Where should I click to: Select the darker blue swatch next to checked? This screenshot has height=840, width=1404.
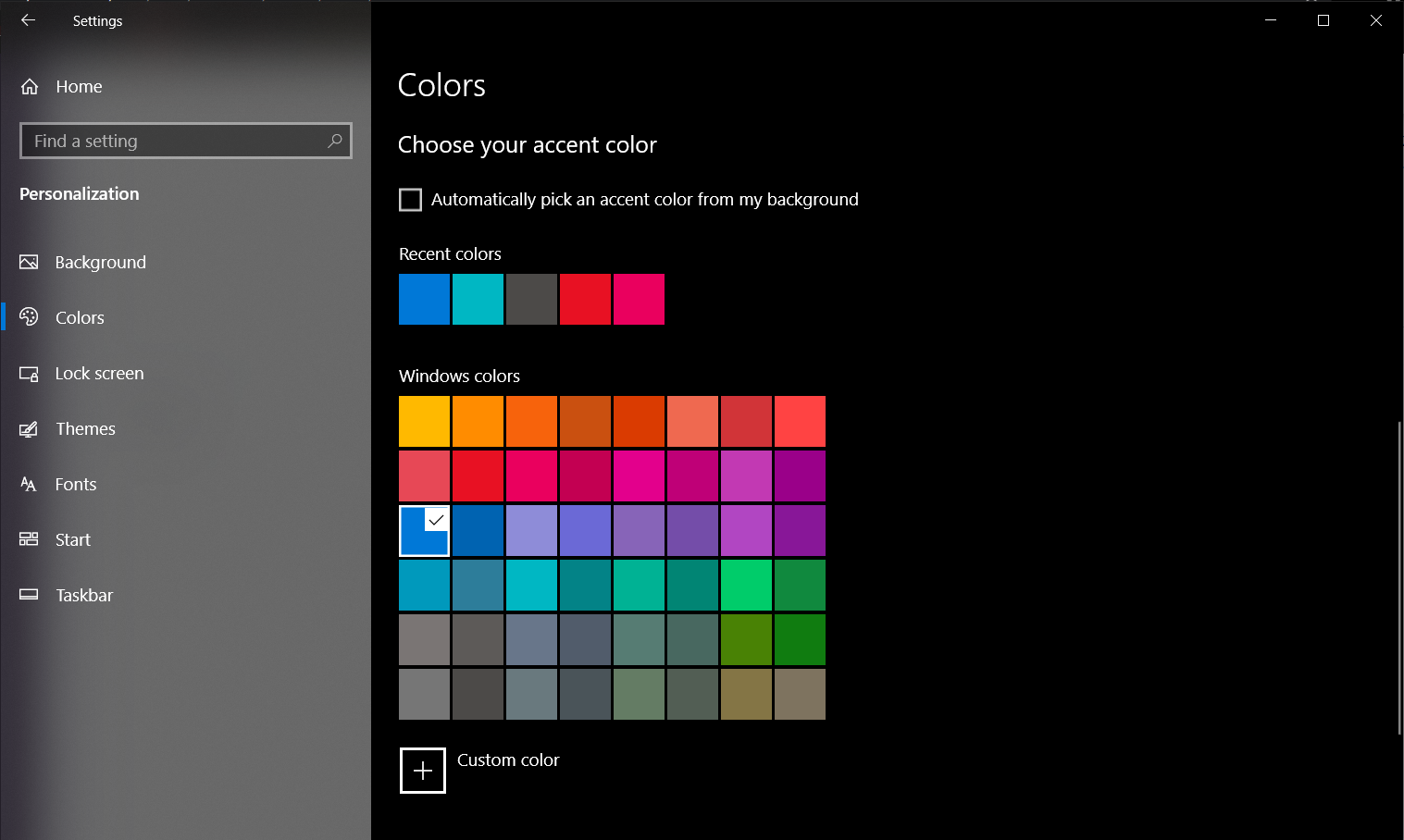(x=478, y=530)
